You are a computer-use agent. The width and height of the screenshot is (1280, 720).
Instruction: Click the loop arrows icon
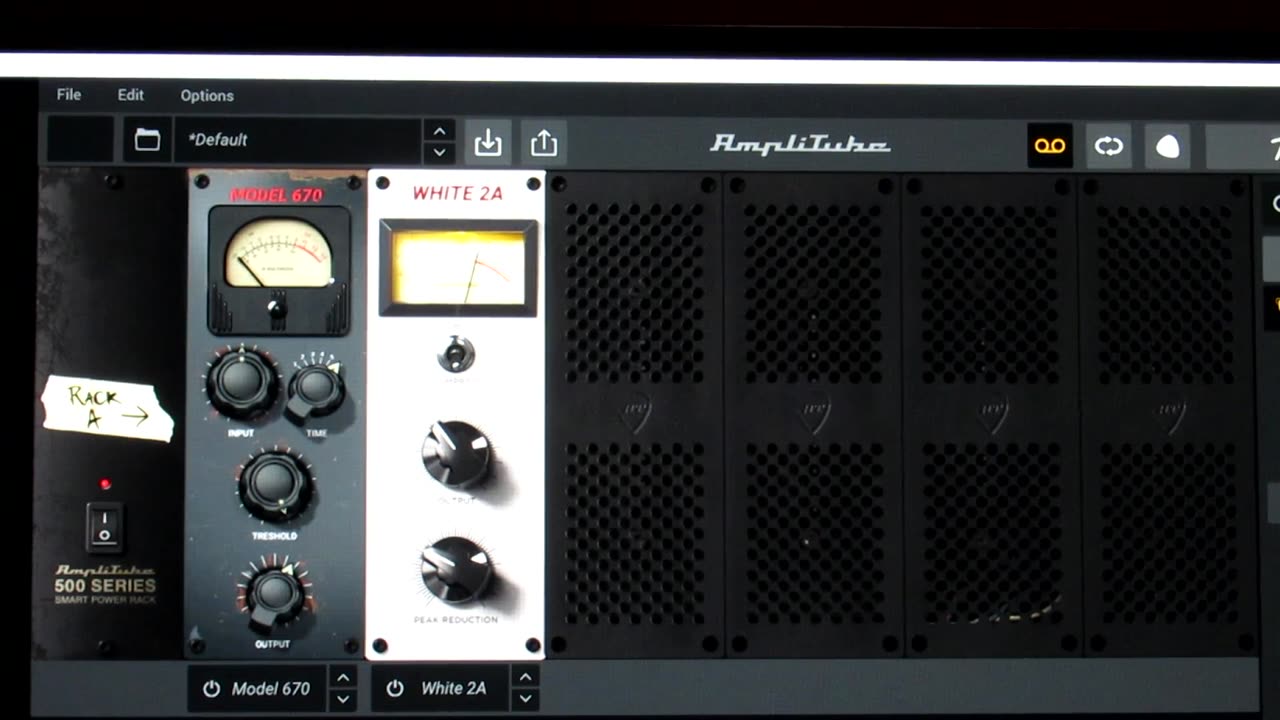point(1109,146)
